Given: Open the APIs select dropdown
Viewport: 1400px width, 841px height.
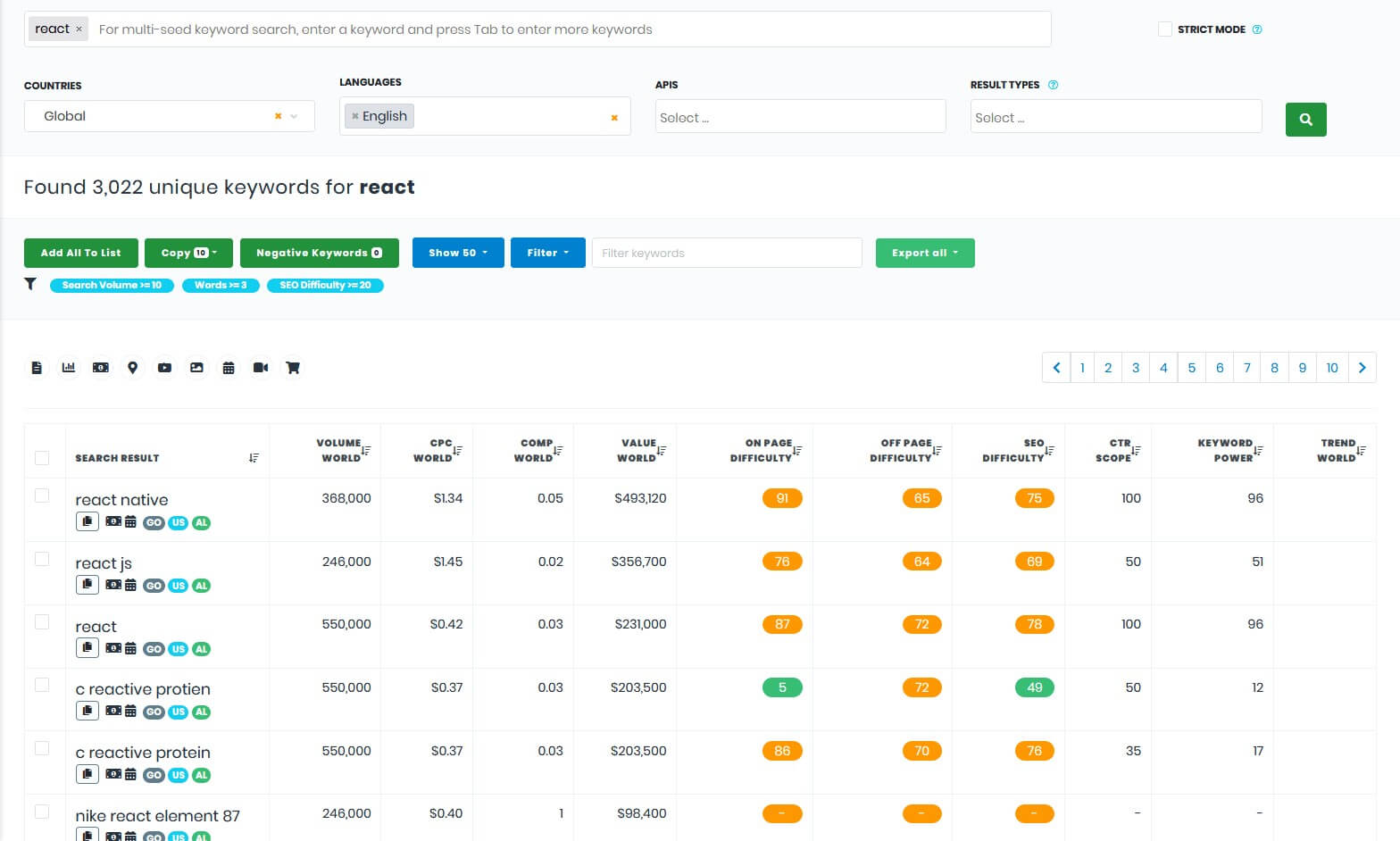Looking at the screenshot, I should point(800,117).
